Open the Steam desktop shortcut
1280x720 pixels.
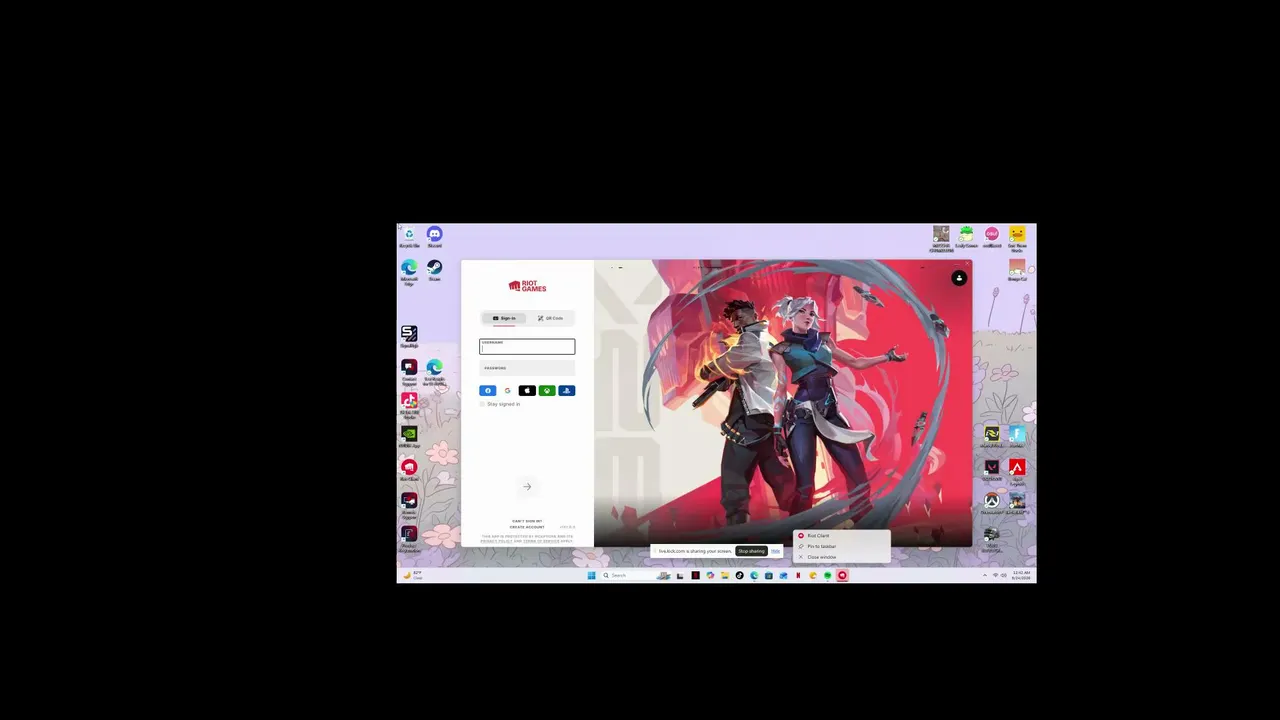pyautogui.click(x=434, y=270)
